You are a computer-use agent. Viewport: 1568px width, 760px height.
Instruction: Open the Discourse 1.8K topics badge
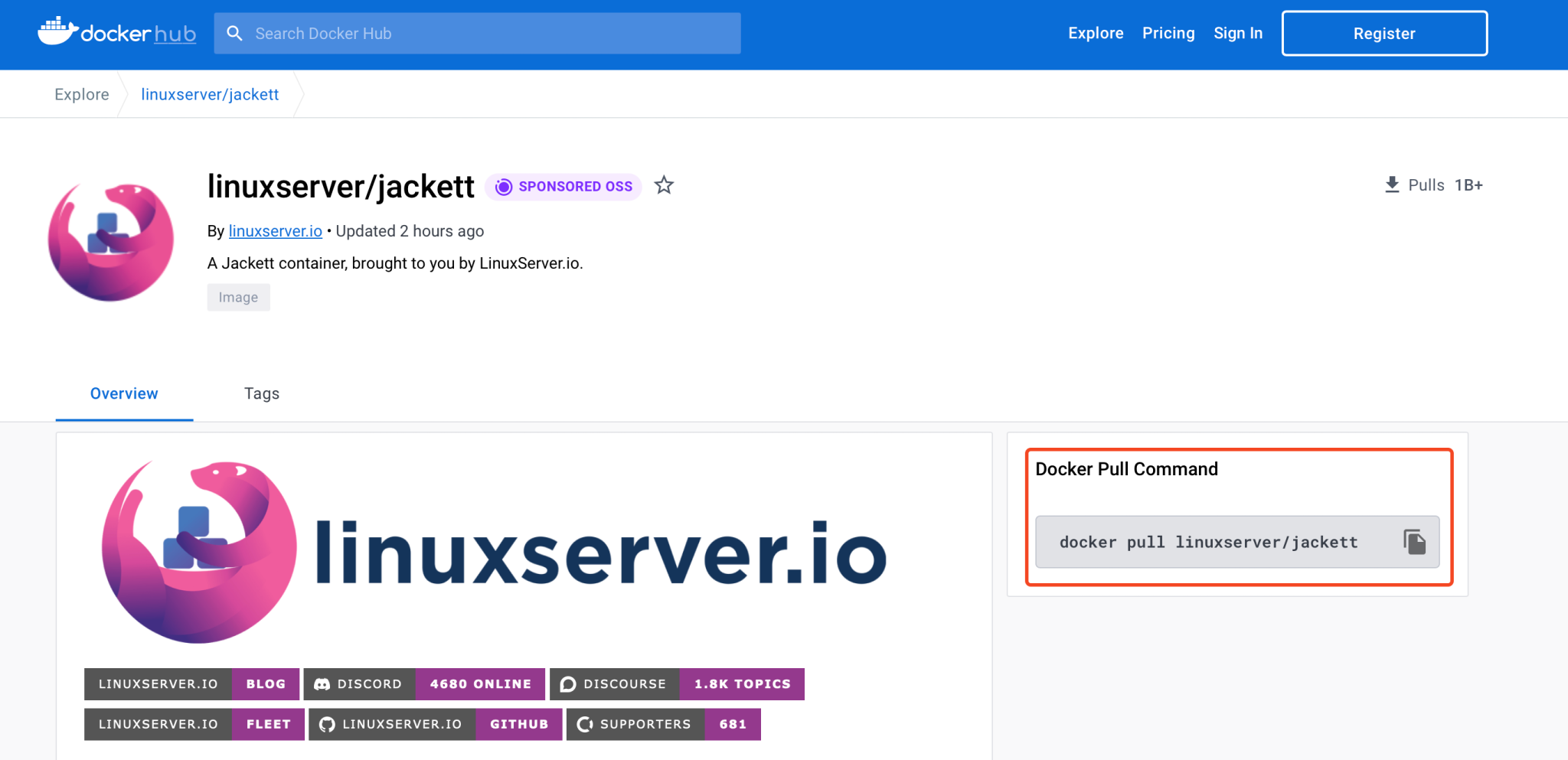(x=677, y=684)
